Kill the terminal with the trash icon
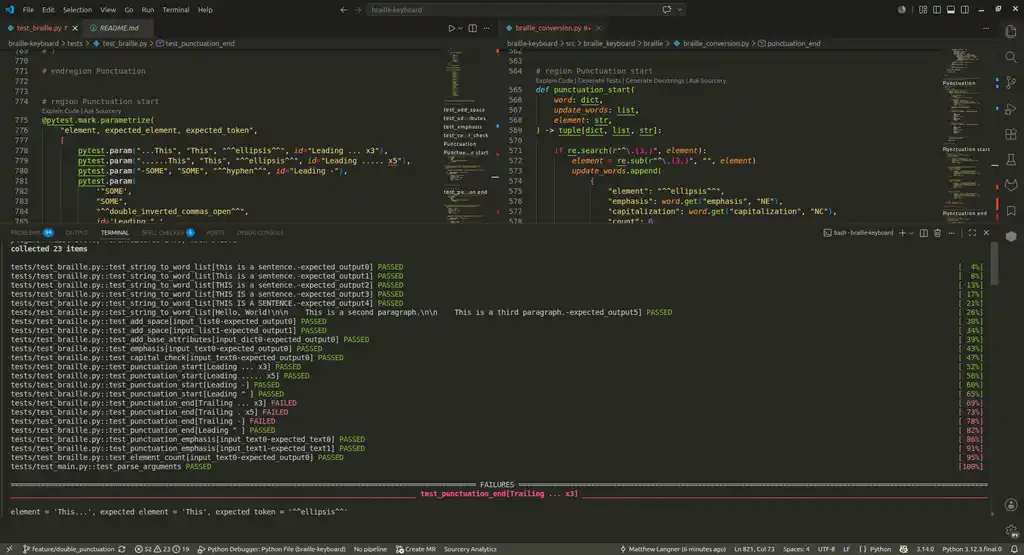The height and width of the screenshot is (555, 1024). tap(937, 232)
